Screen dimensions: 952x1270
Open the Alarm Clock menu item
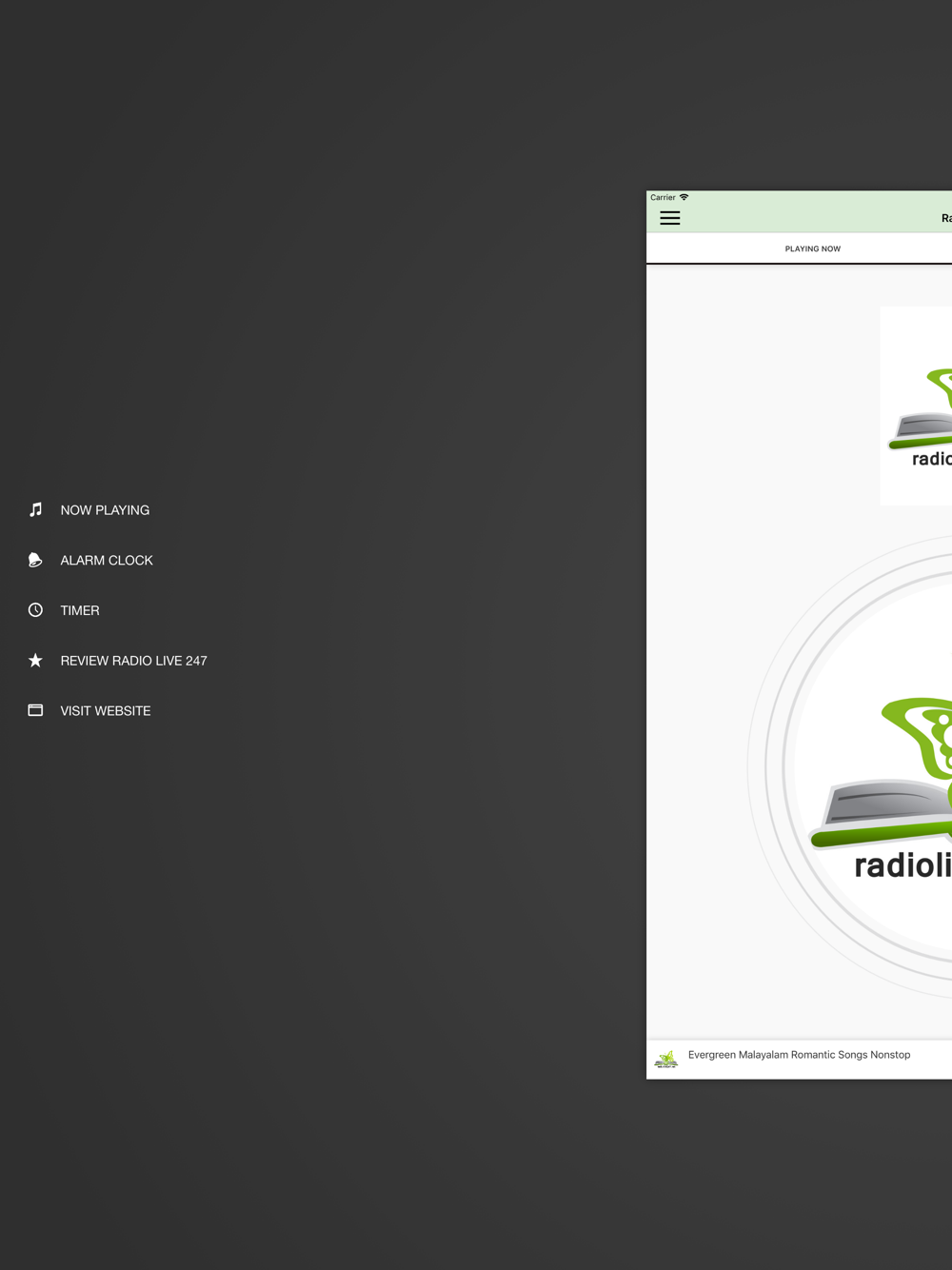tap(107, 561)
